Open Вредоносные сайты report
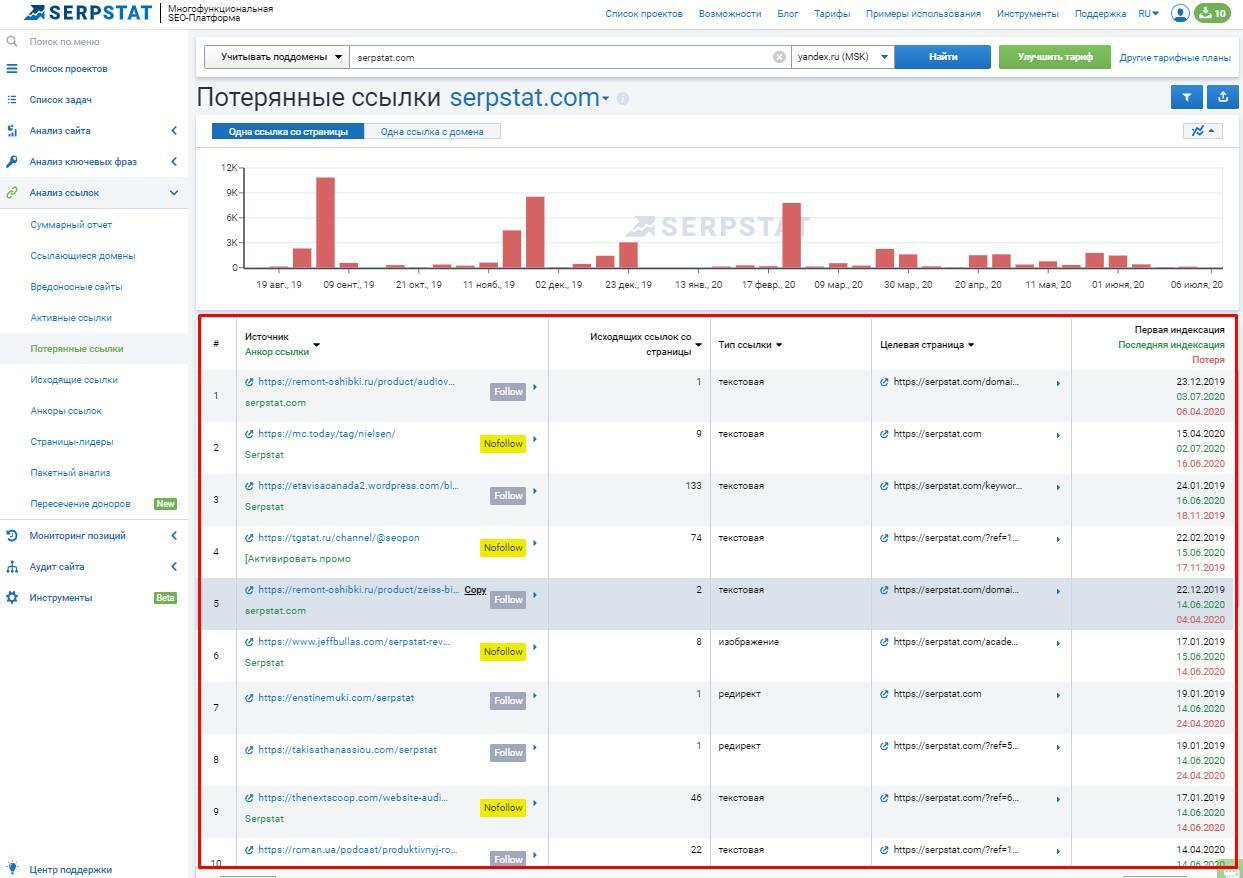 (x=76, y=287)
